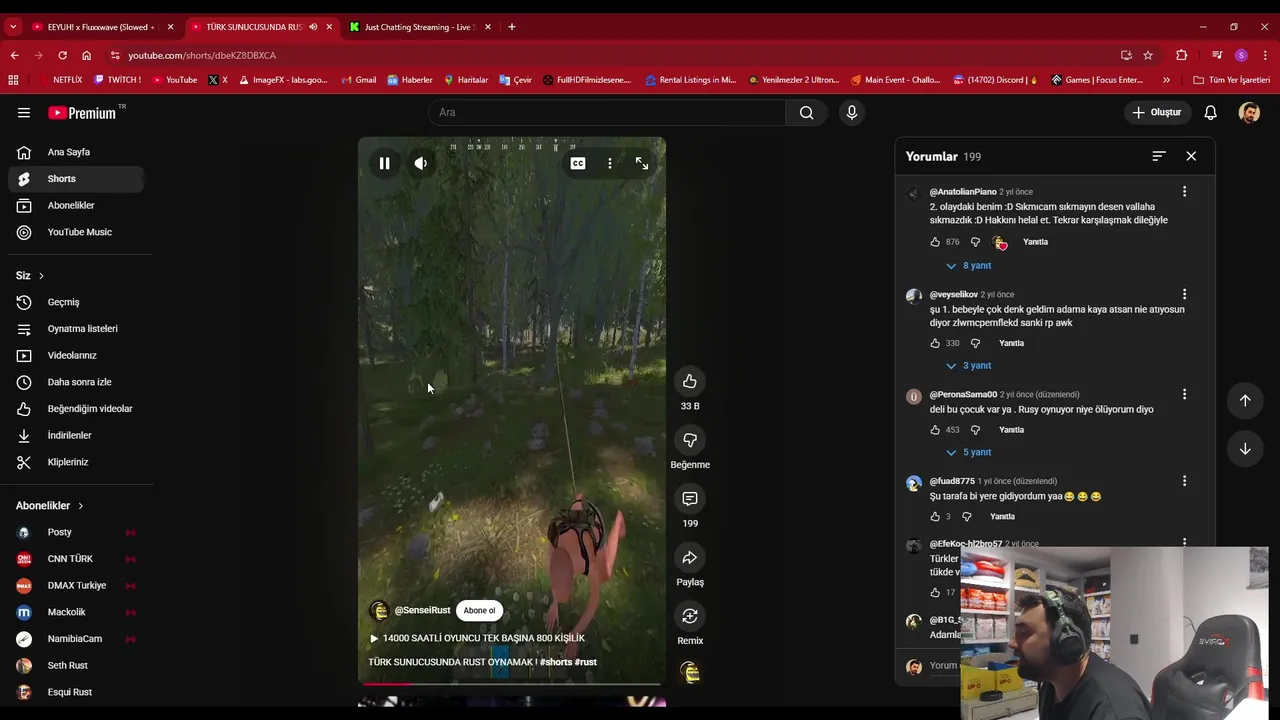Open options menu for @veyselikov comment
Image resolution: width=1280 pixels, height=720 pixels.
1184,294
